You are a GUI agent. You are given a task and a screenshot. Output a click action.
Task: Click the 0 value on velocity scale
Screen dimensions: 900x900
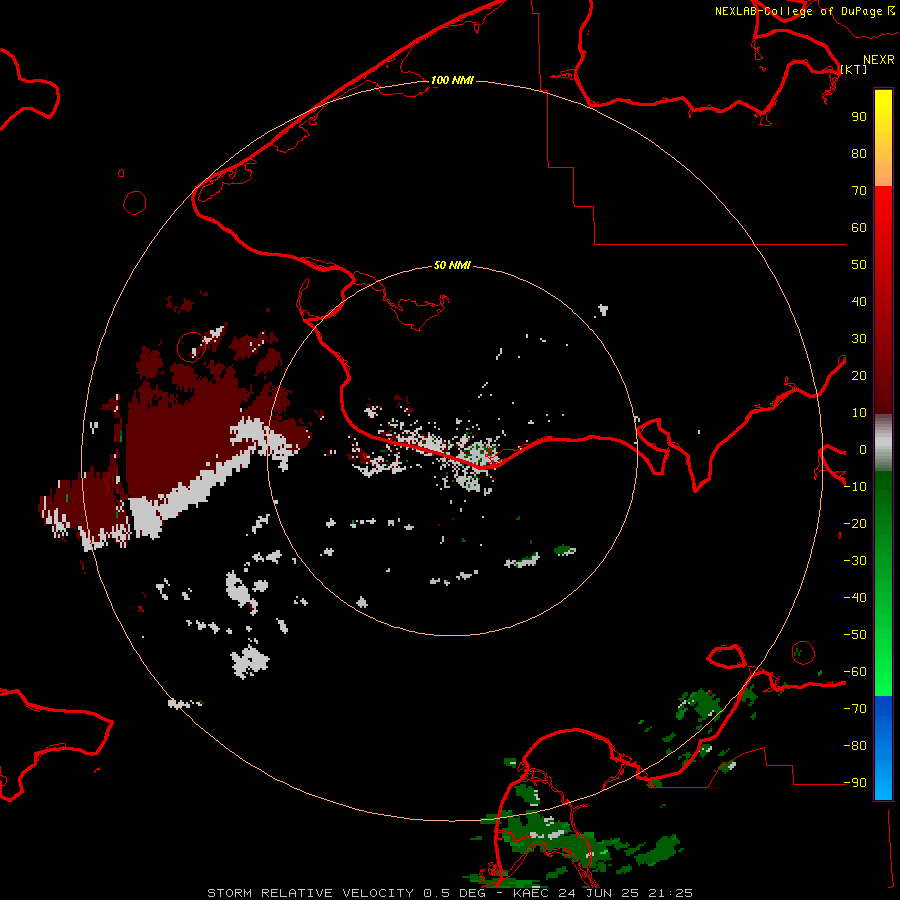point(863,449)
